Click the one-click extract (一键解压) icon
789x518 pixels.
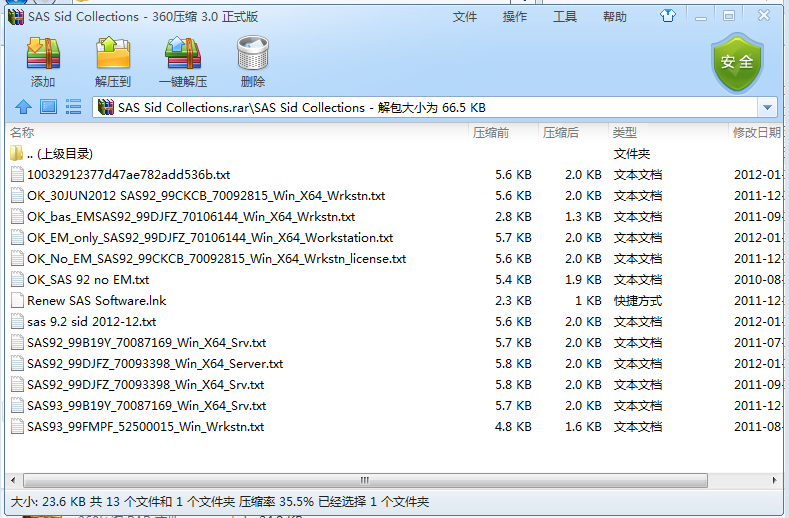[183, 53]
